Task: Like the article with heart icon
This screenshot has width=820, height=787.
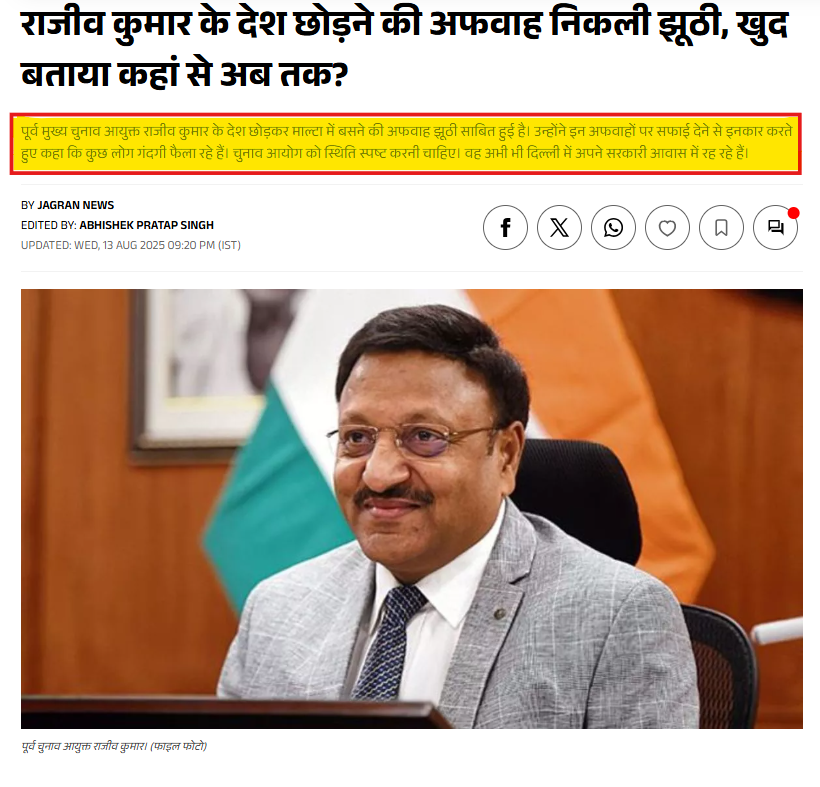Action: (667, 227)
